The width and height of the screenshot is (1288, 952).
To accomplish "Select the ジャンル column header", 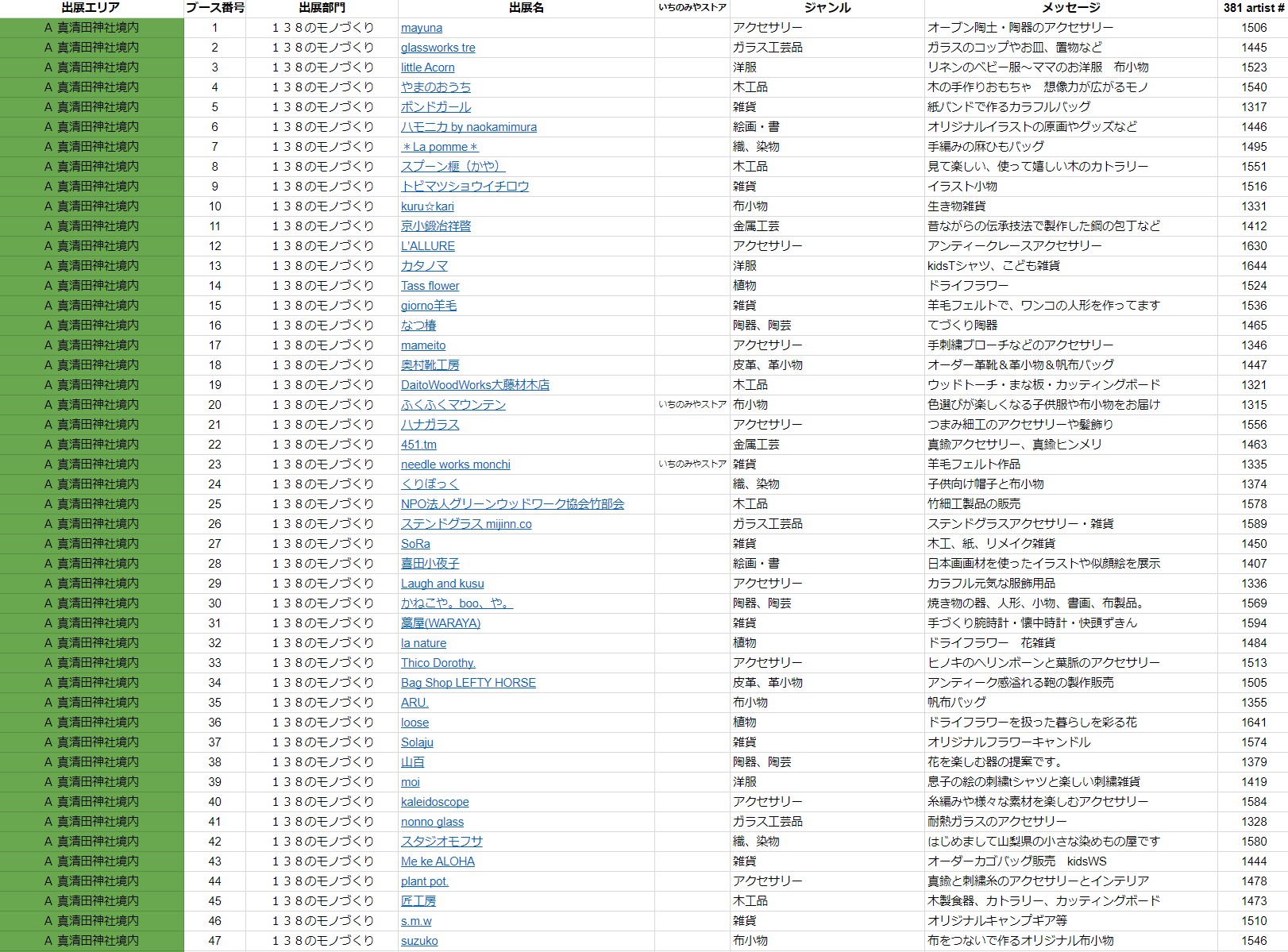I will [x=827, y=8].
